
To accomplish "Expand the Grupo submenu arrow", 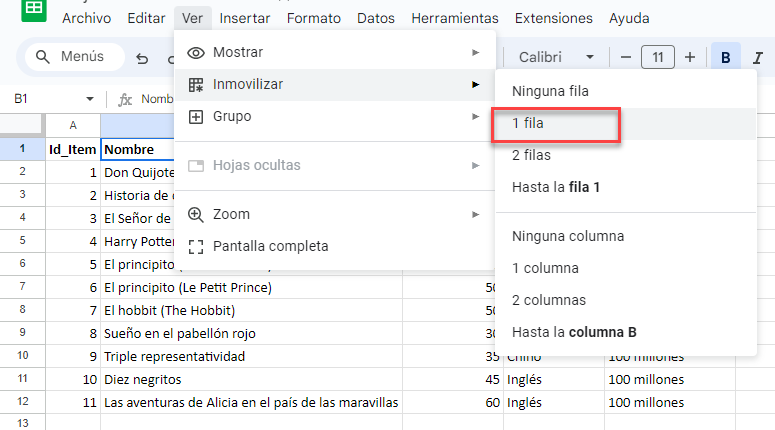I will click(x=475, y=117).
